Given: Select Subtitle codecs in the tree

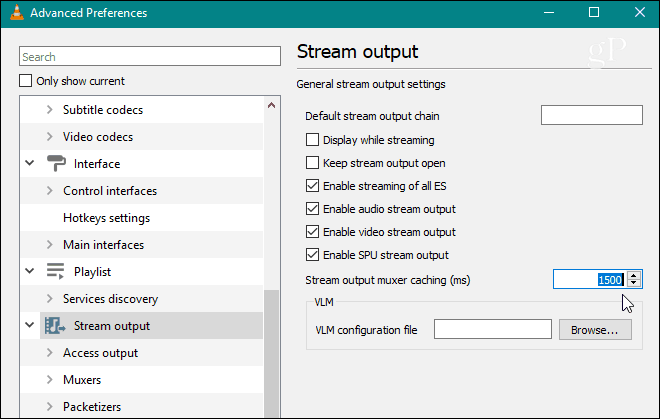Looking at the screenshot, I should [x=103, y=110].
